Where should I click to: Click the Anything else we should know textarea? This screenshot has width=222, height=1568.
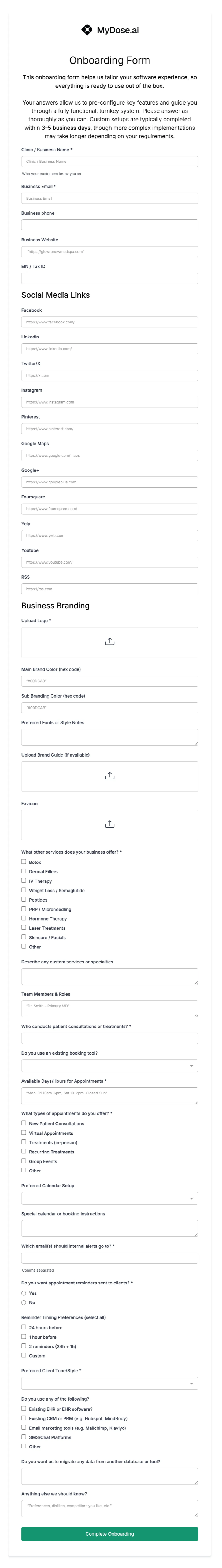coord(109,1508)
